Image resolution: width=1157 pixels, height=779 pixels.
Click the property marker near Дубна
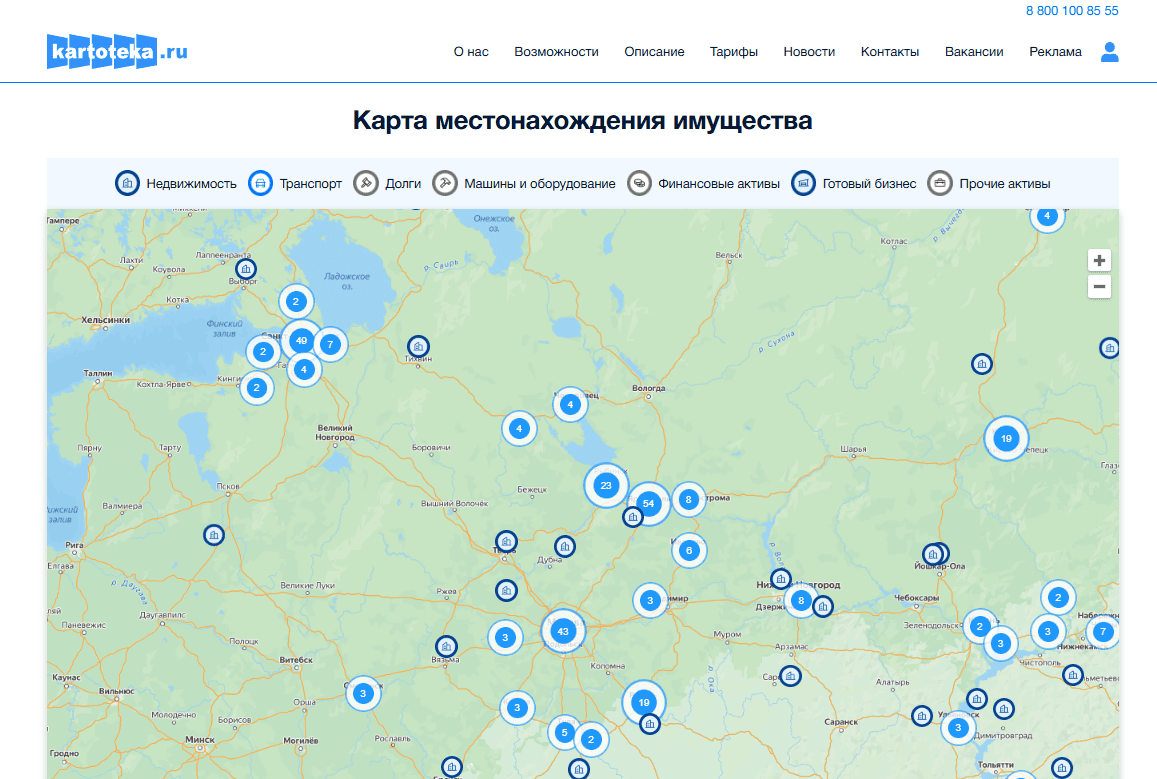[x=565, y=547]
